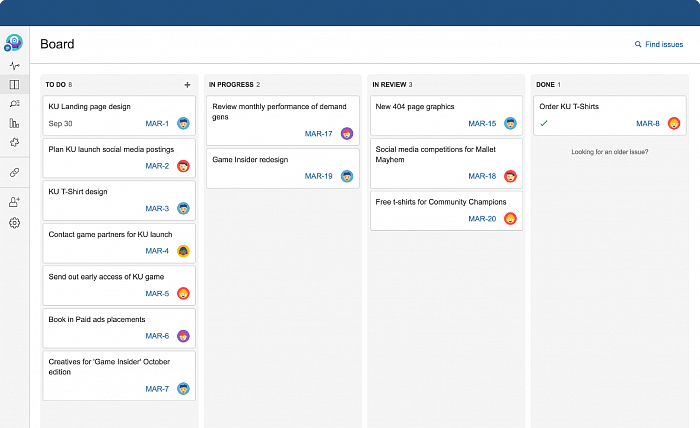
Task: Click the assignee avatar on MAR-4 card
Action: 183,251
